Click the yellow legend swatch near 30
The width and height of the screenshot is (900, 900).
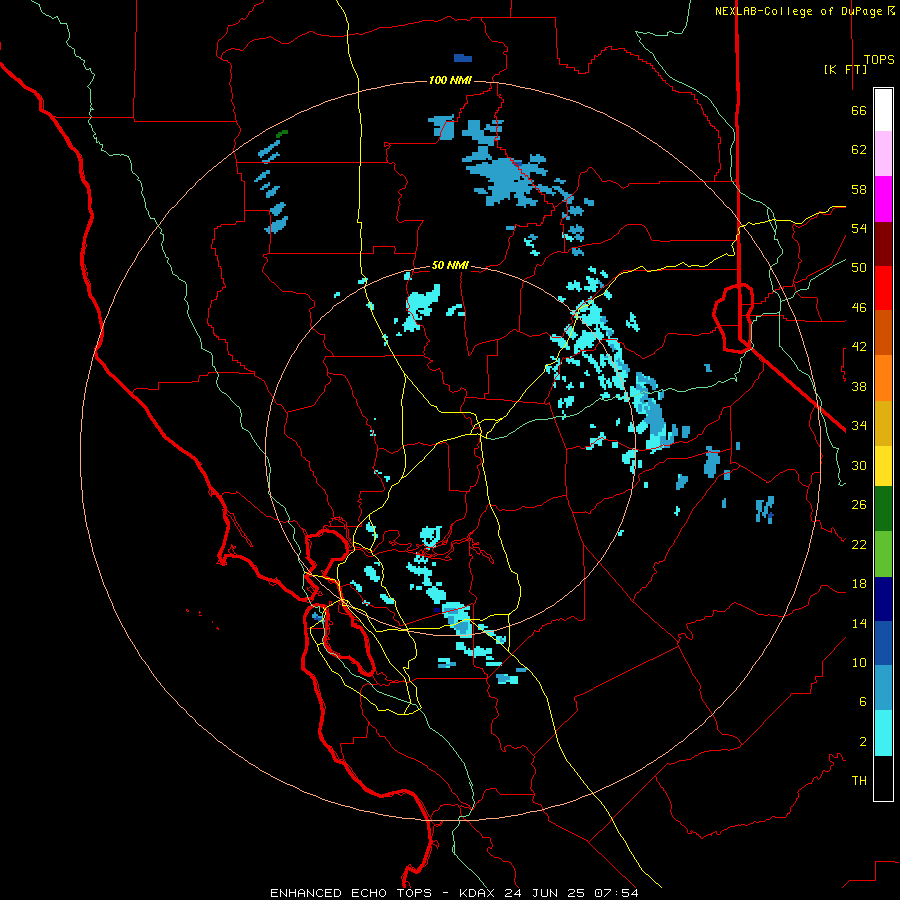pyautogui.click(x=883, y=466)
